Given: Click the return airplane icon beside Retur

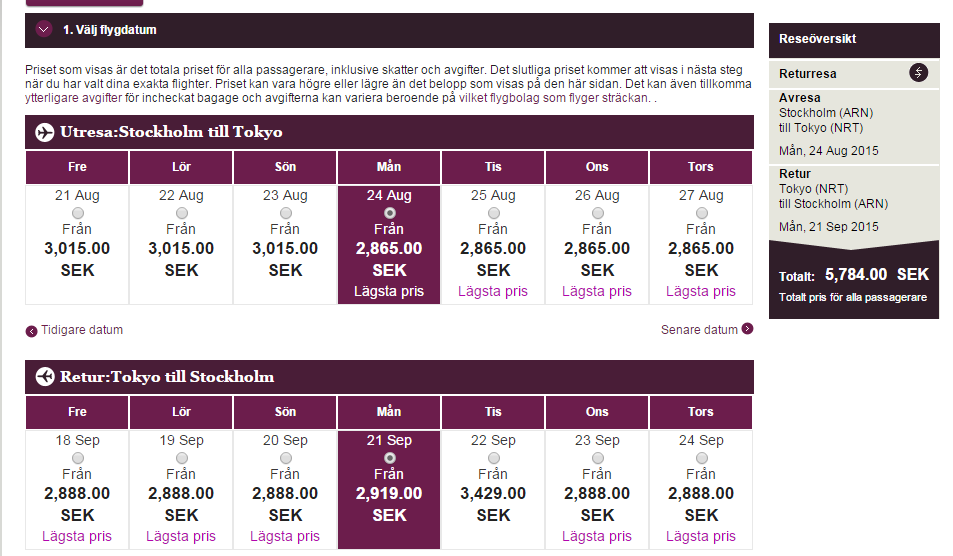Looking at the screenshot, I should [x=44, y=376].
